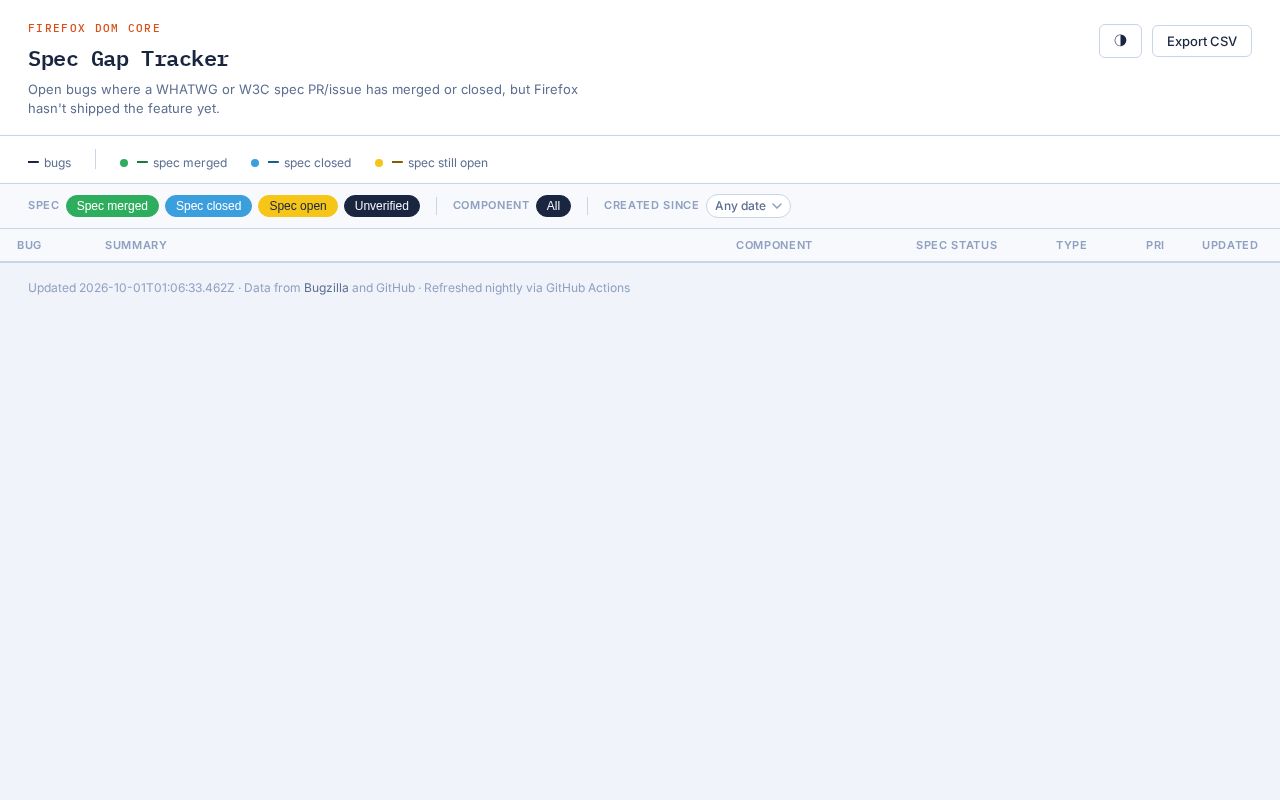Open the Created Since date dropdown
Image resolution: width=1280 pixels, height=800 pixels.
pyautogui.click(x=748, y=206)
